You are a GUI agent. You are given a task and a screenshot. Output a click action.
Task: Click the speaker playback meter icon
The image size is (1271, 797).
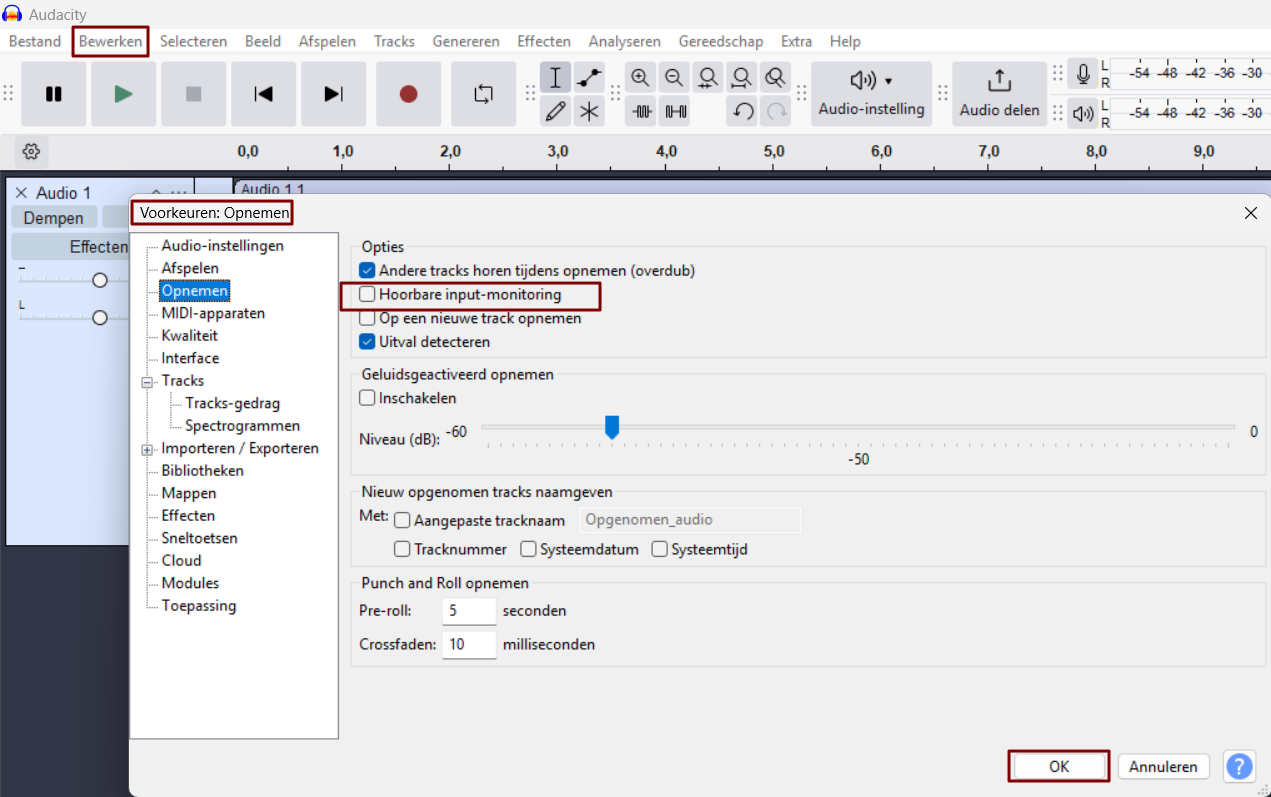(x=1083, y=113)
